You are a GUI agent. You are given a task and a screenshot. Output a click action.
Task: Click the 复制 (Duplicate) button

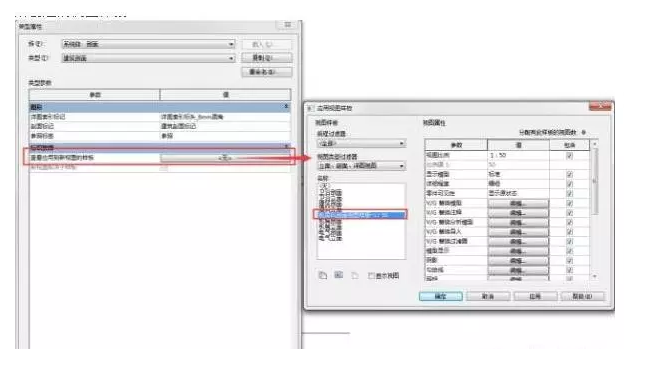(266, 58)
